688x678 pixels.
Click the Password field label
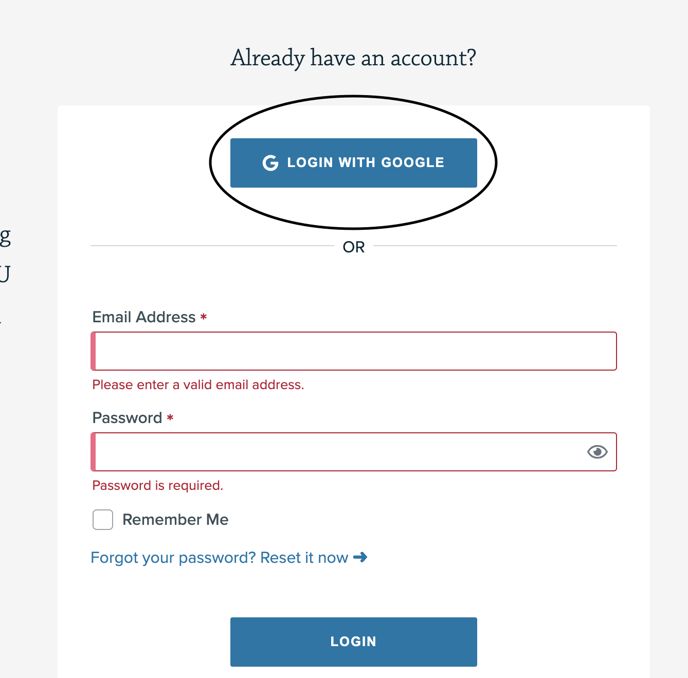[127, 418]
